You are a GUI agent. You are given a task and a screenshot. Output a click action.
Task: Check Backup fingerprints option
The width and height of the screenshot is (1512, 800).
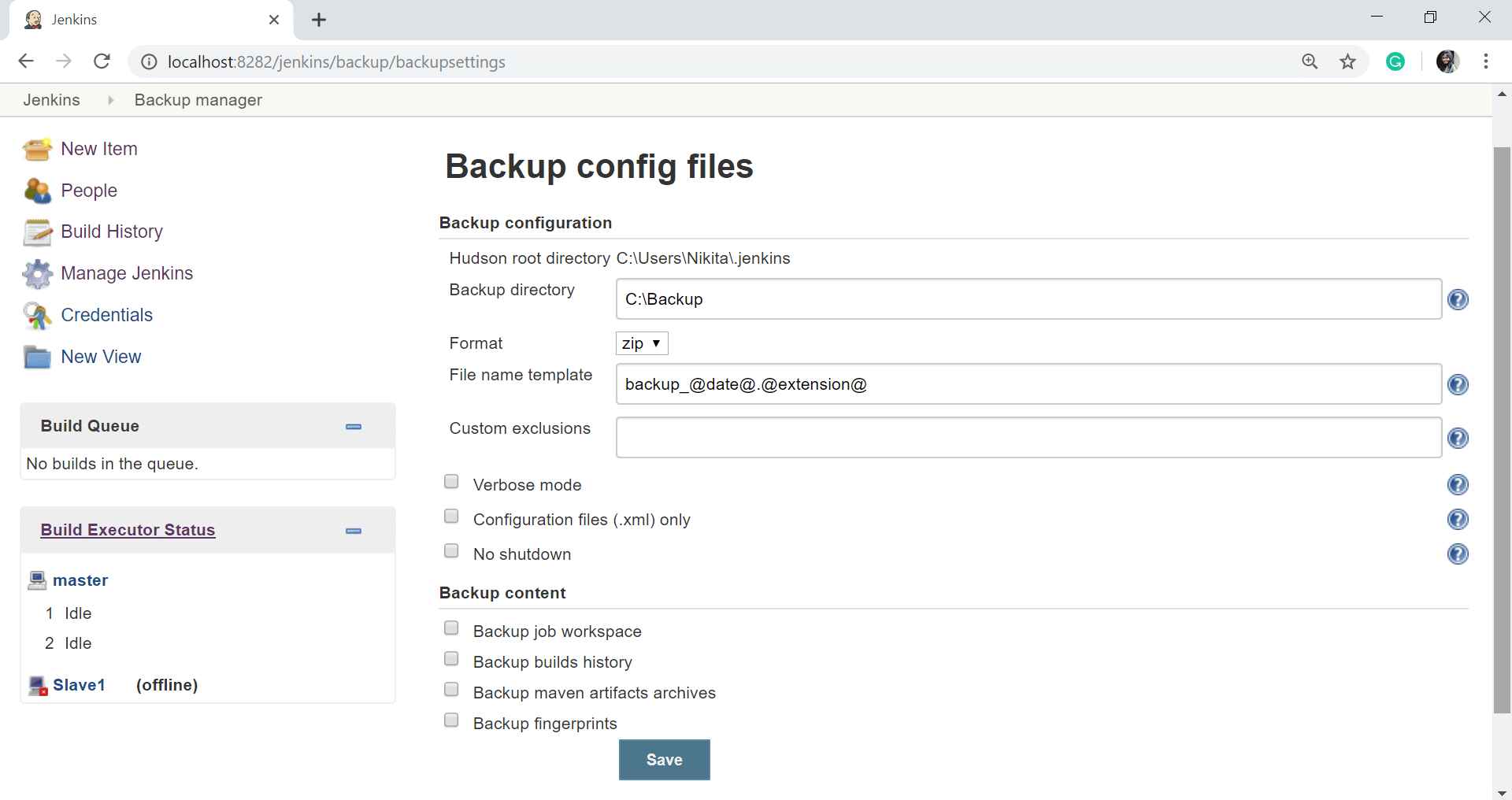451,720
